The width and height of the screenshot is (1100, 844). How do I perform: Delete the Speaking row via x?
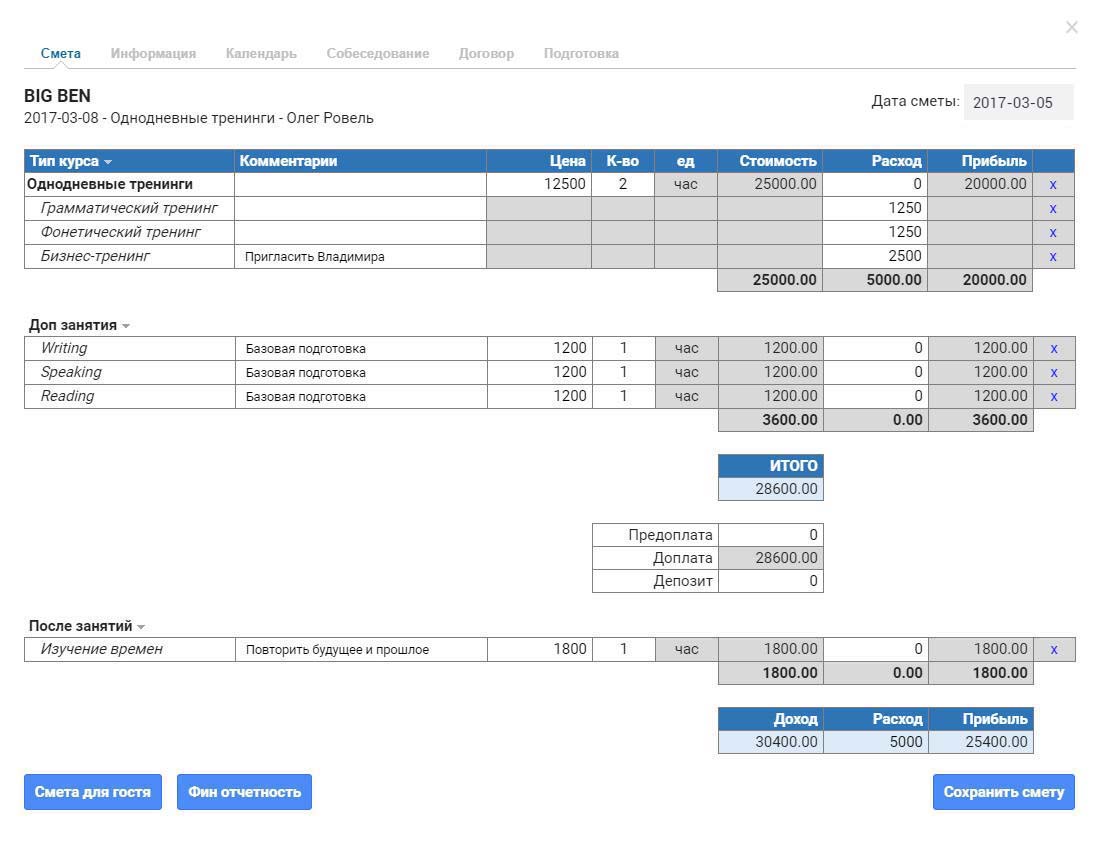(x=1053, y=373)
